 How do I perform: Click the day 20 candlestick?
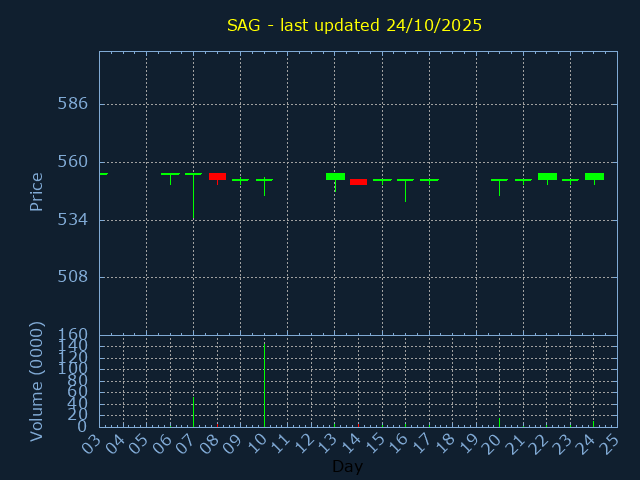tap(499, 181)
